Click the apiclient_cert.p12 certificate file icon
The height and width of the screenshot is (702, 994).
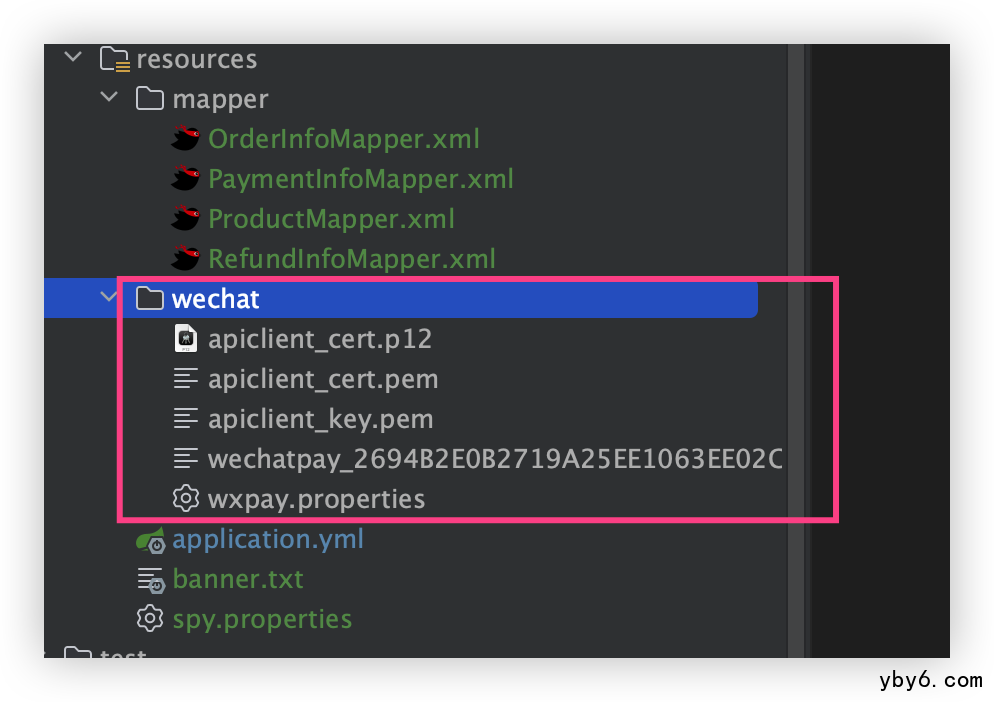click(185, 339)
